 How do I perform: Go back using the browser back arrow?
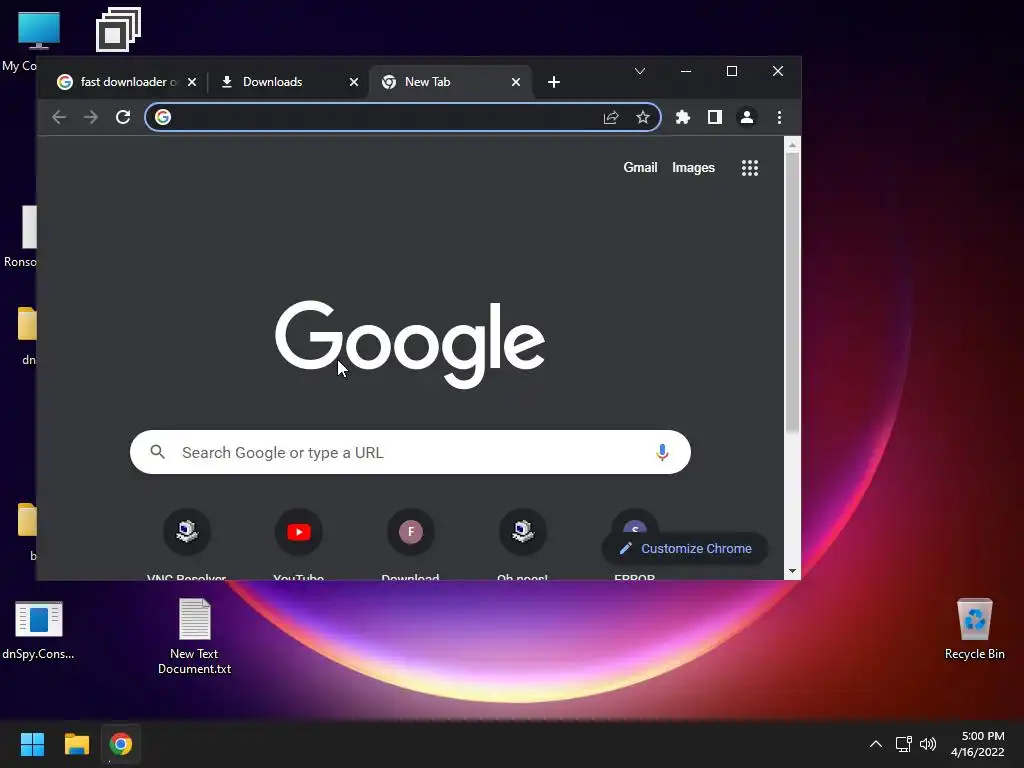click(59, 117)
